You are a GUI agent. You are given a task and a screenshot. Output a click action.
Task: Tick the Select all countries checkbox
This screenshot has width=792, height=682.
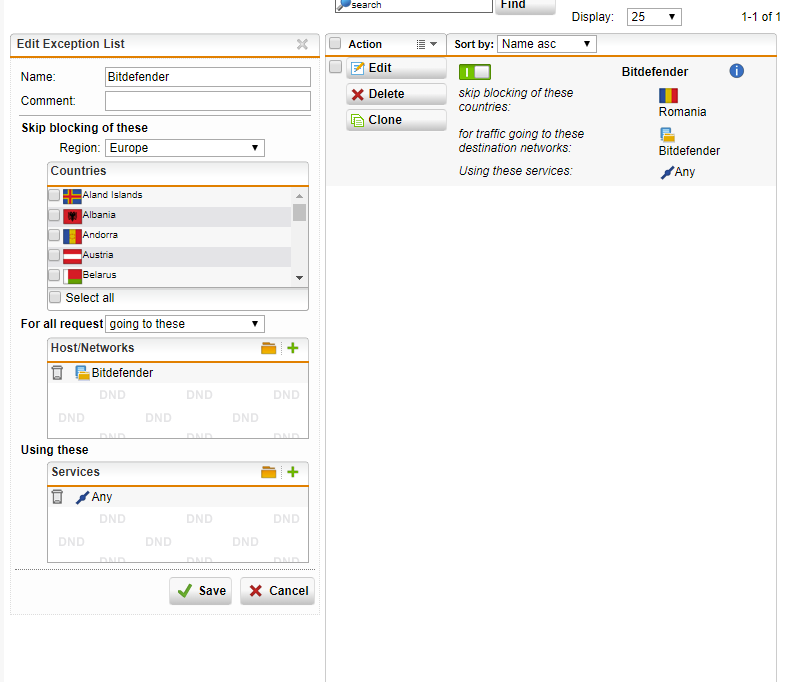point(55,297)
